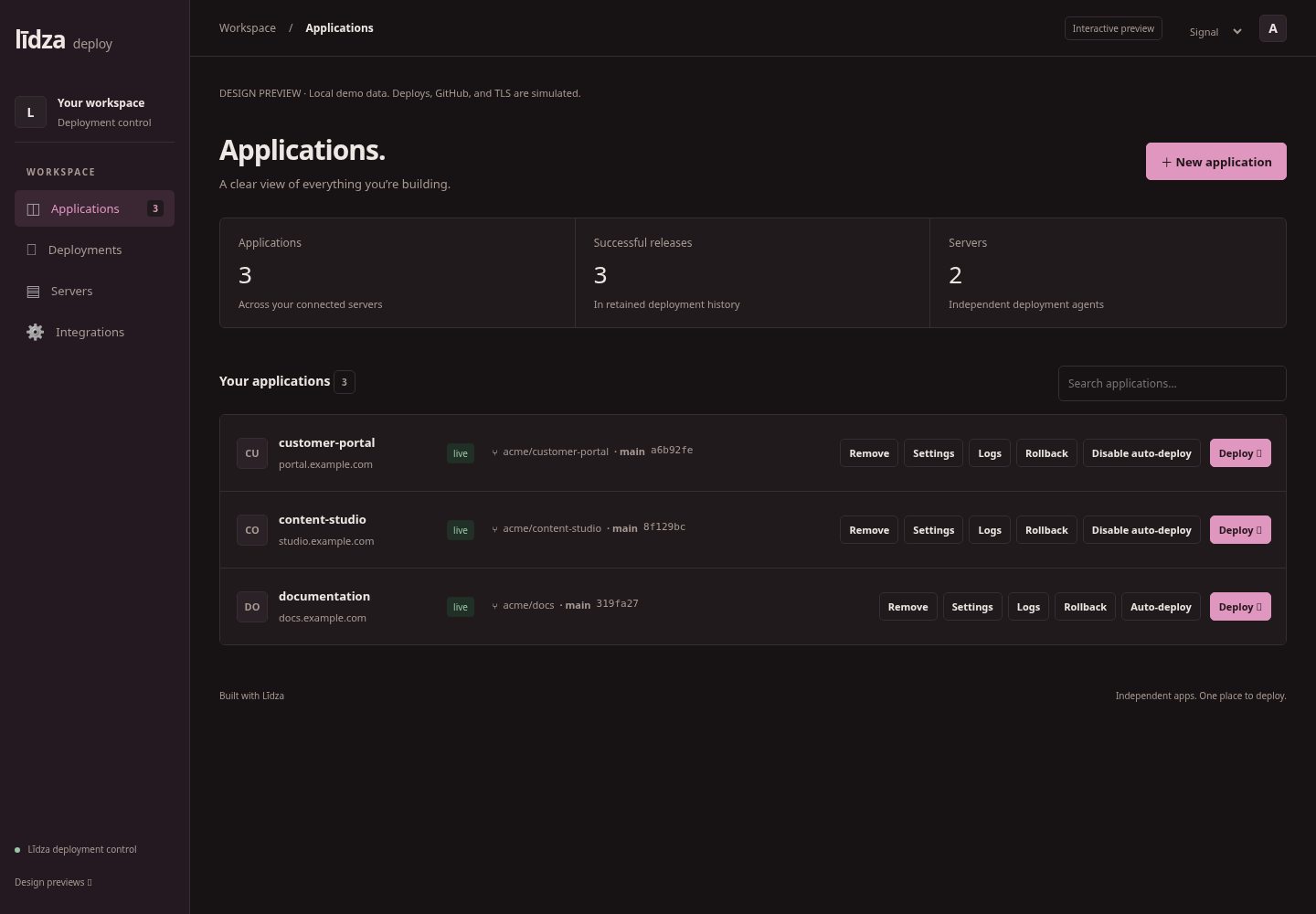Screen dimensions: 1316x914
Task: View Logs for customer-portal
Action: tap(990, 453)
